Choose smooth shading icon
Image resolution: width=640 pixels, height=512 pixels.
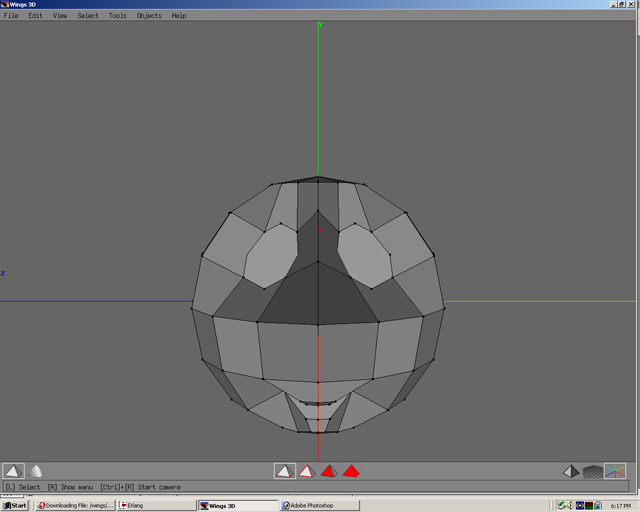(x=36, y=471)
